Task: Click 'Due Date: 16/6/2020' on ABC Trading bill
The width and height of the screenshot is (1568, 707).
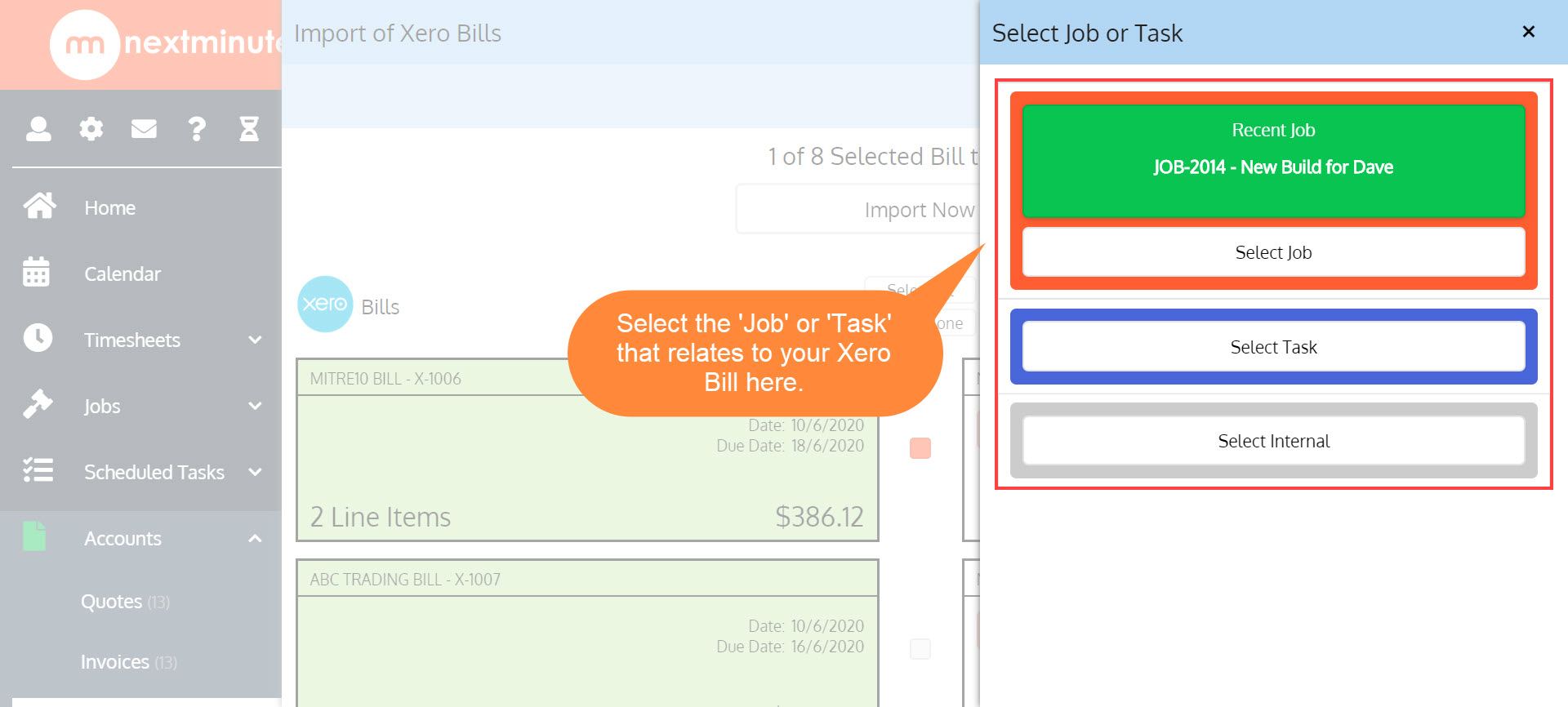Action: 790,647
